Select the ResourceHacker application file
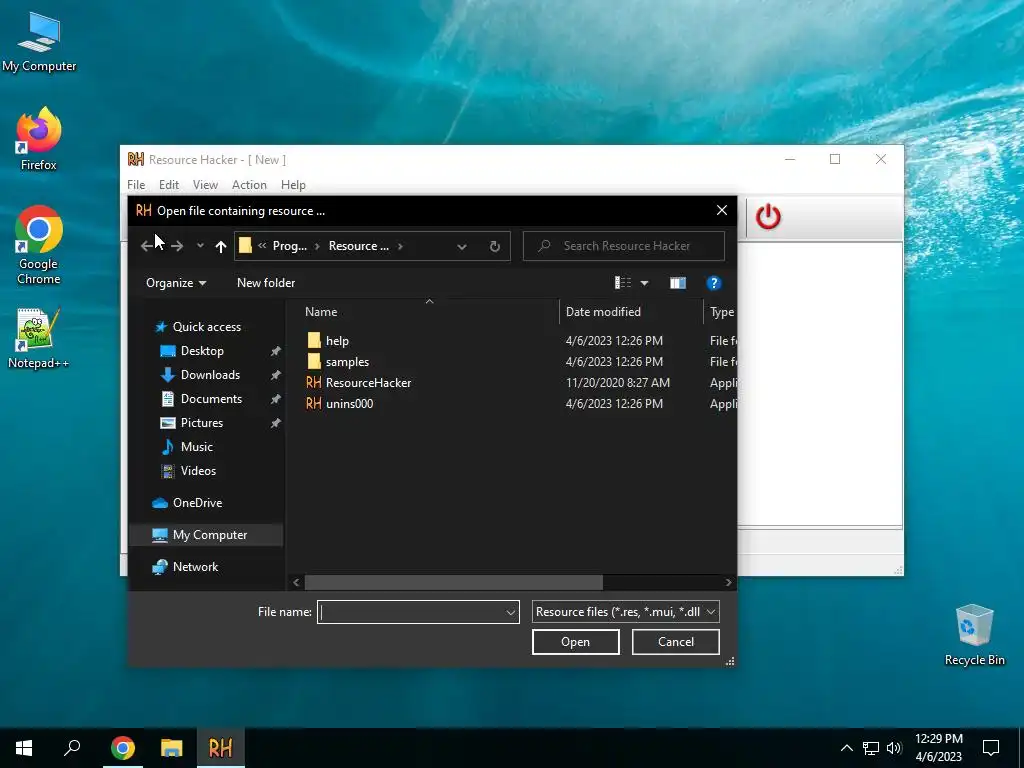The height and width of the screenshot is (768, 1024). (x=368, y=383)
